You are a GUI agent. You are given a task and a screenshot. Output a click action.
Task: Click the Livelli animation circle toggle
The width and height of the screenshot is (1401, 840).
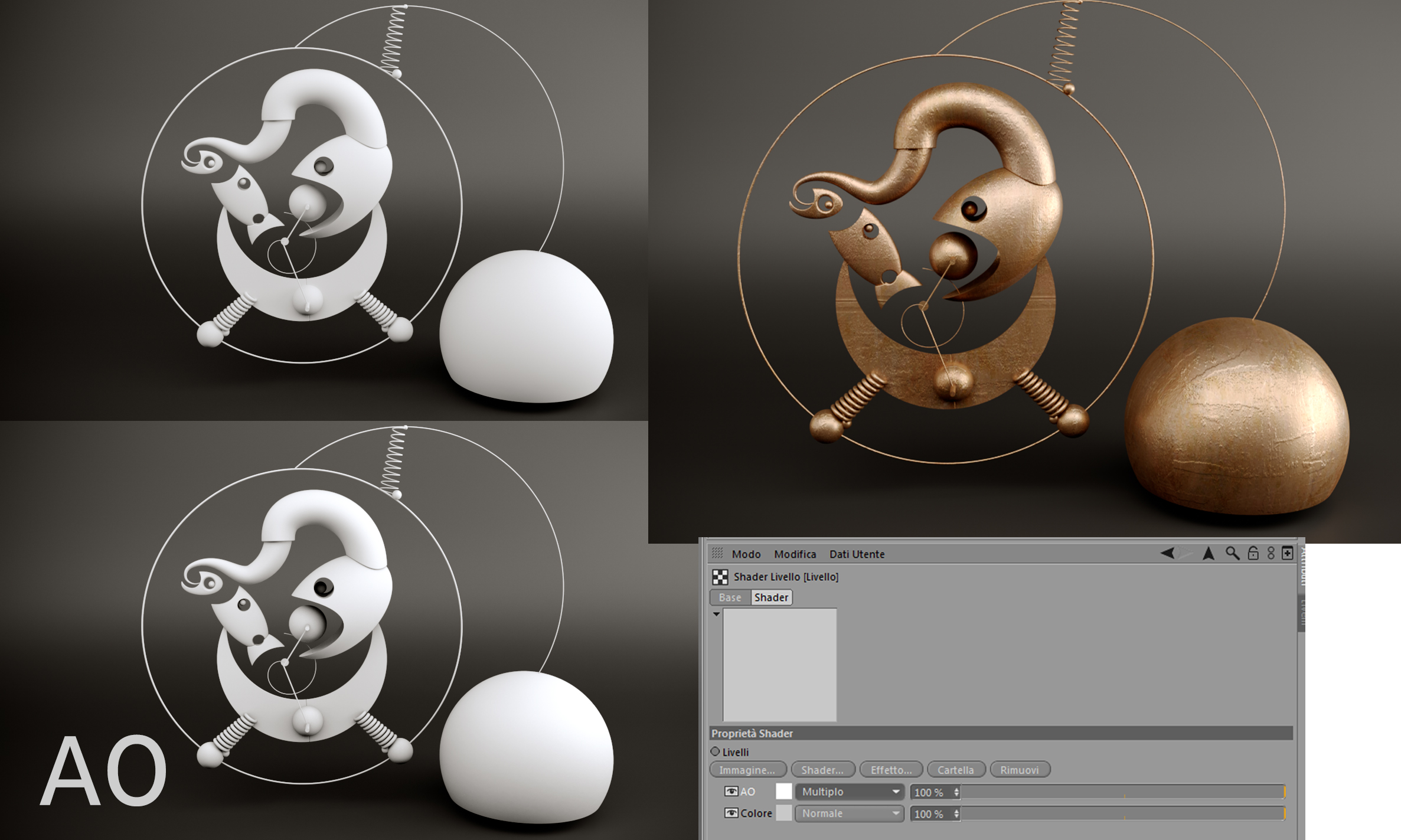coord(715,751)
